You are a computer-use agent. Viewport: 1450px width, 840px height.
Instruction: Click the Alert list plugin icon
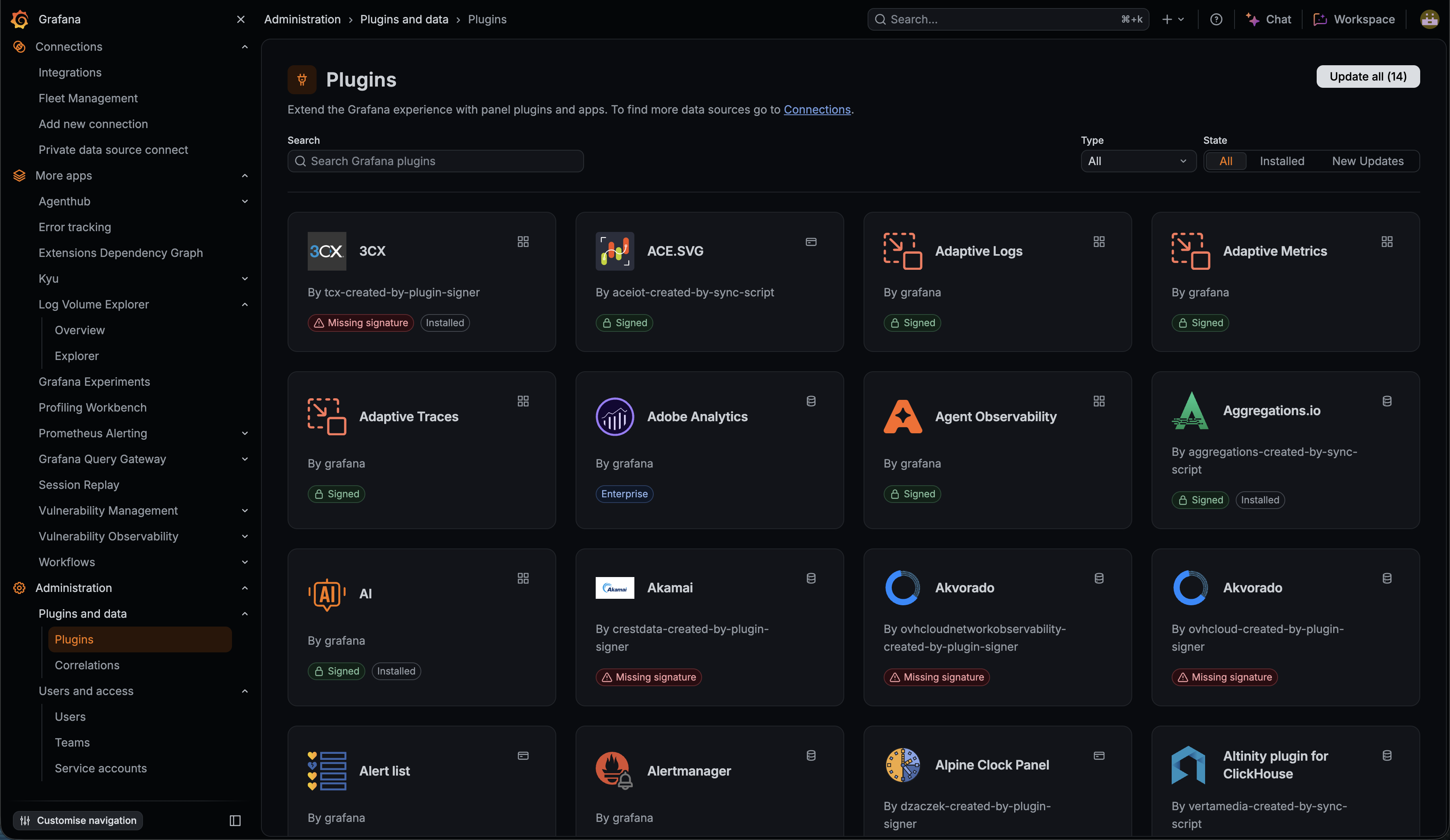(327, 771)
